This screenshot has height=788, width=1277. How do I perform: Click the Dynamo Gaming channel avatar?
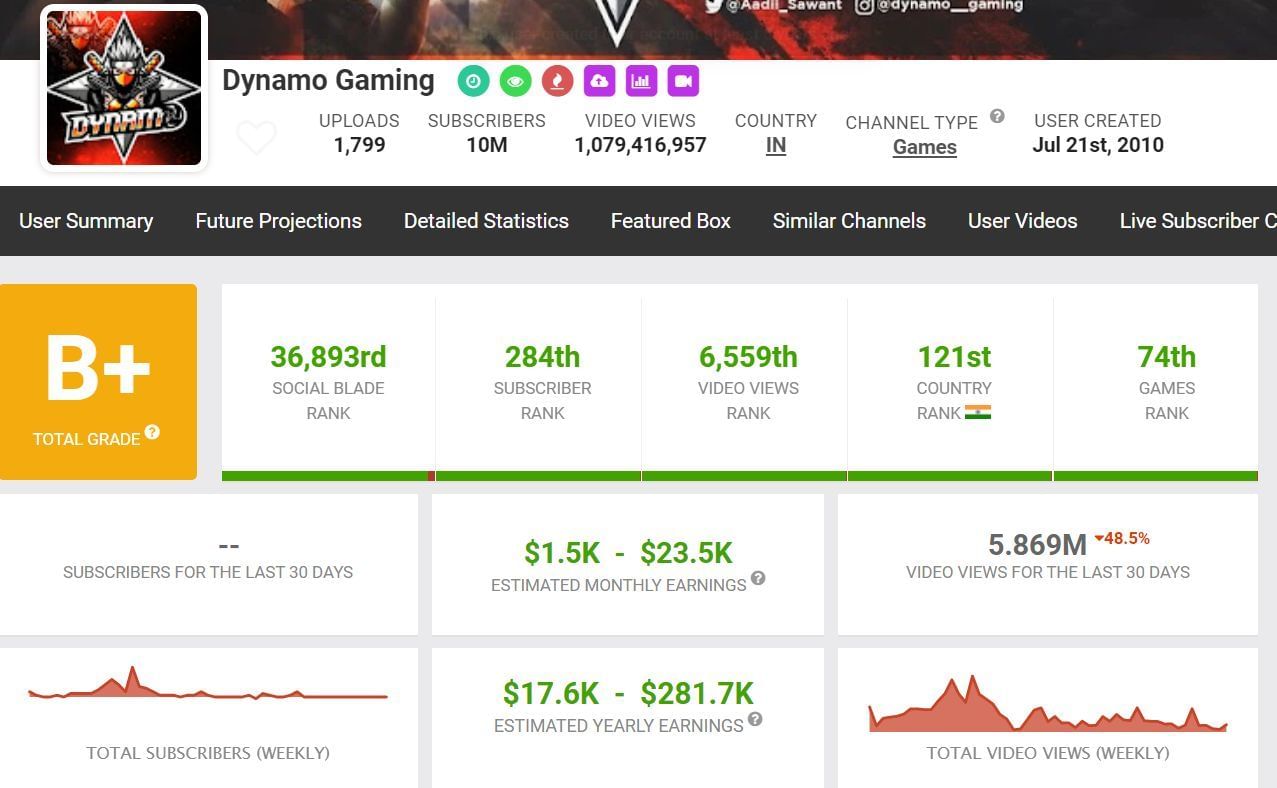click(124, 88)
